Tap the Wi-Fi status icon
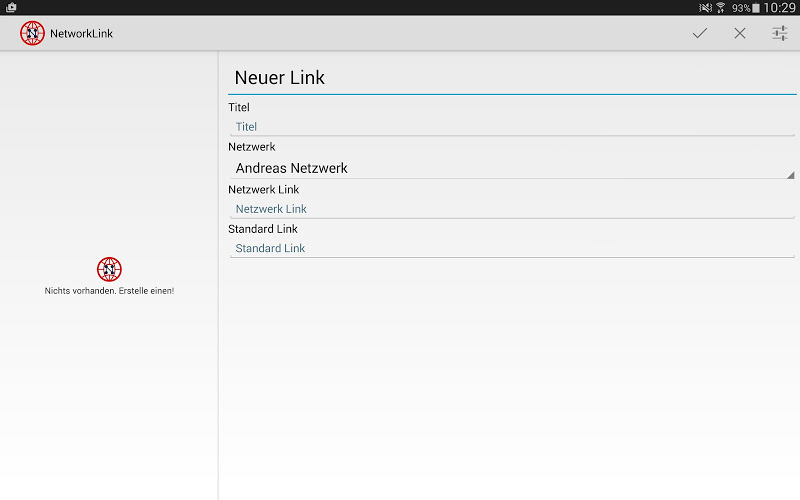Viewport: 800px width, 500px height. pos(720,7)
